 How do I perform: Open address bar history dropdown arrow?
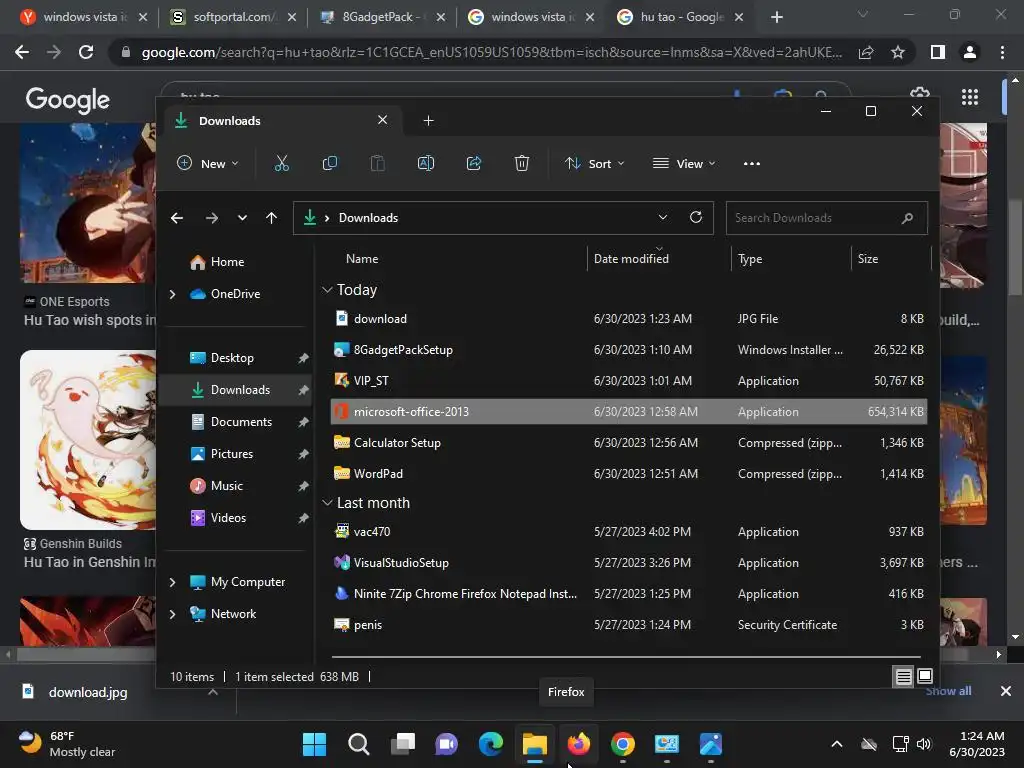tap(663, 217)
